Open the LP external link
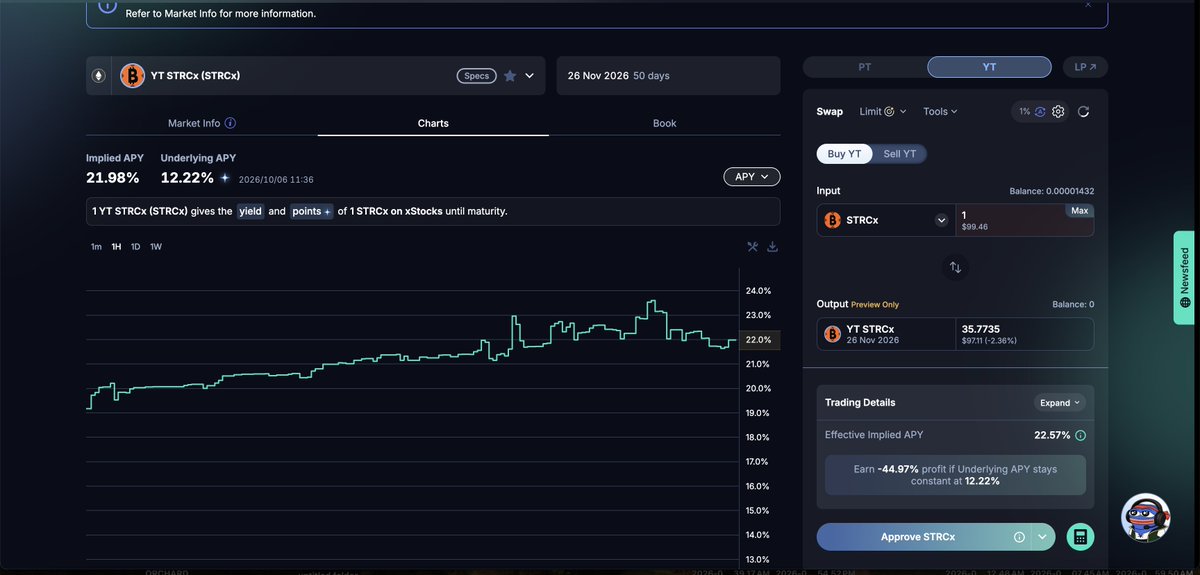1200x575 pixels. [x=1085, y=67]
